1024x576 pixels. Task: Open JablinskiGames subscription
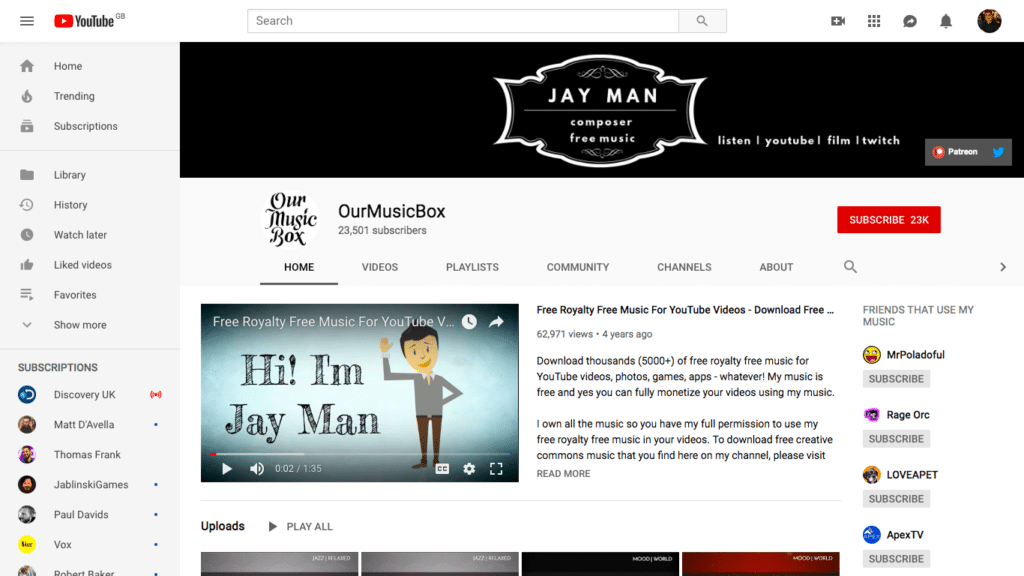coord(89,485)
